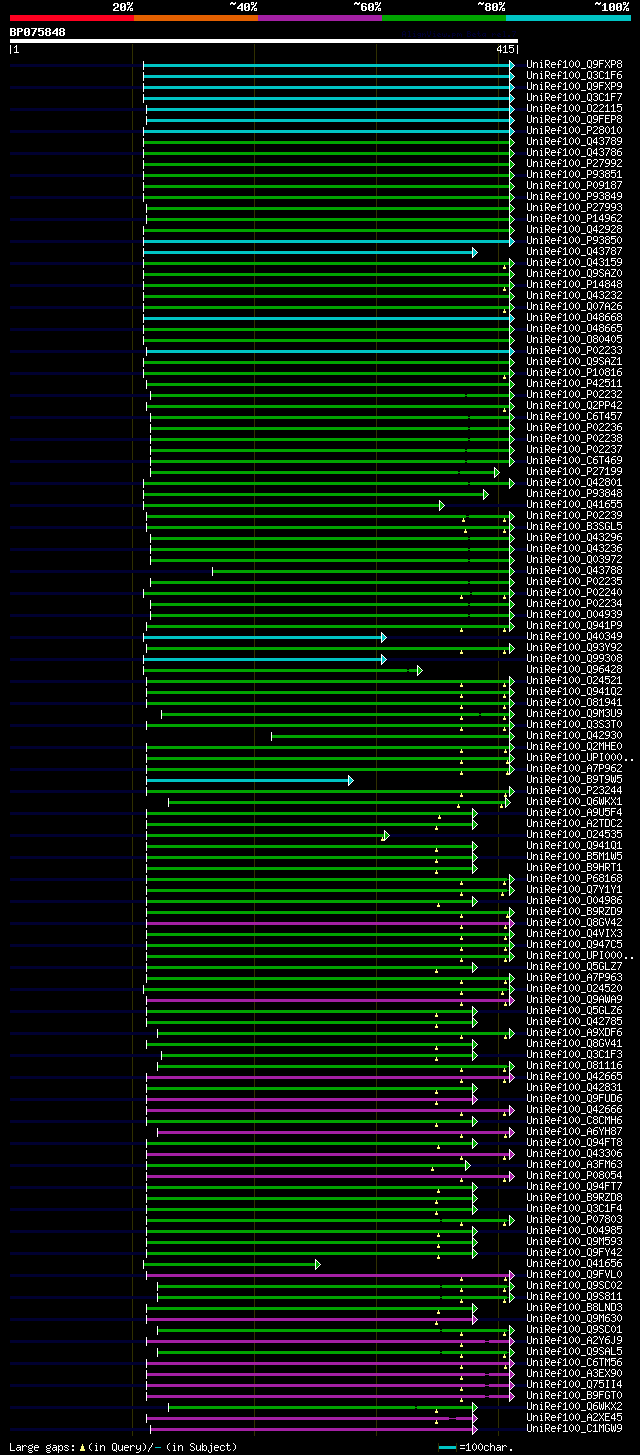Screen dimensions: 640x1455
Task: Click the green alignment bar of UniRef100_Q43789
Action: pyautogui.click(x=329, y=142)
